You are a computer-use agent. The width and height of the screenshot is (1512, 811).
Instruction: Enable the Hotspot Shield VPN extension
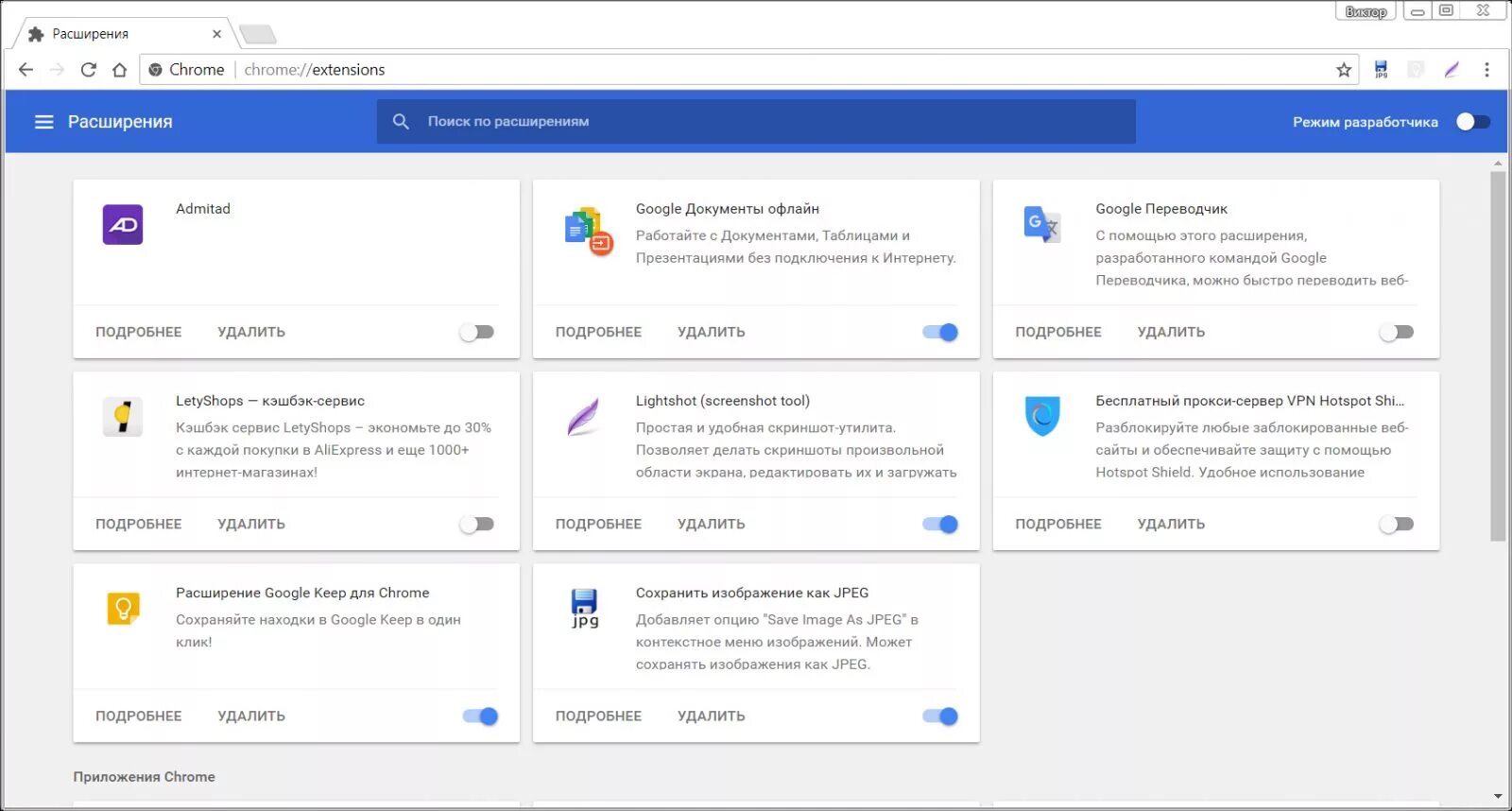[x=1397, y=524]
